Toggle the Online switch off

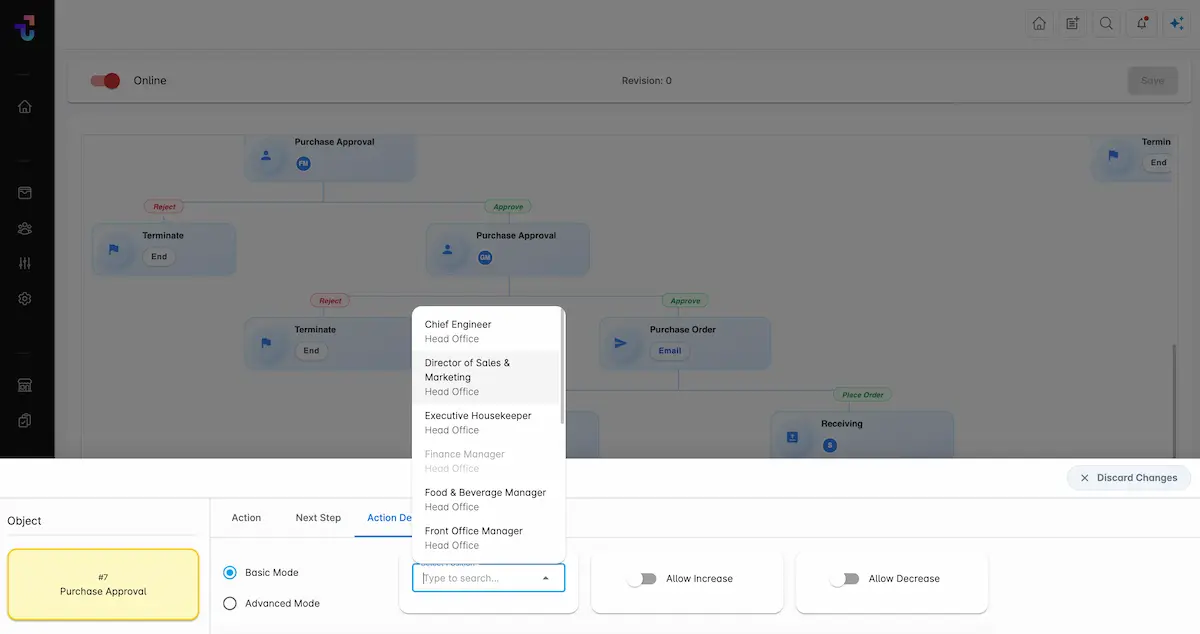point(105,81)
